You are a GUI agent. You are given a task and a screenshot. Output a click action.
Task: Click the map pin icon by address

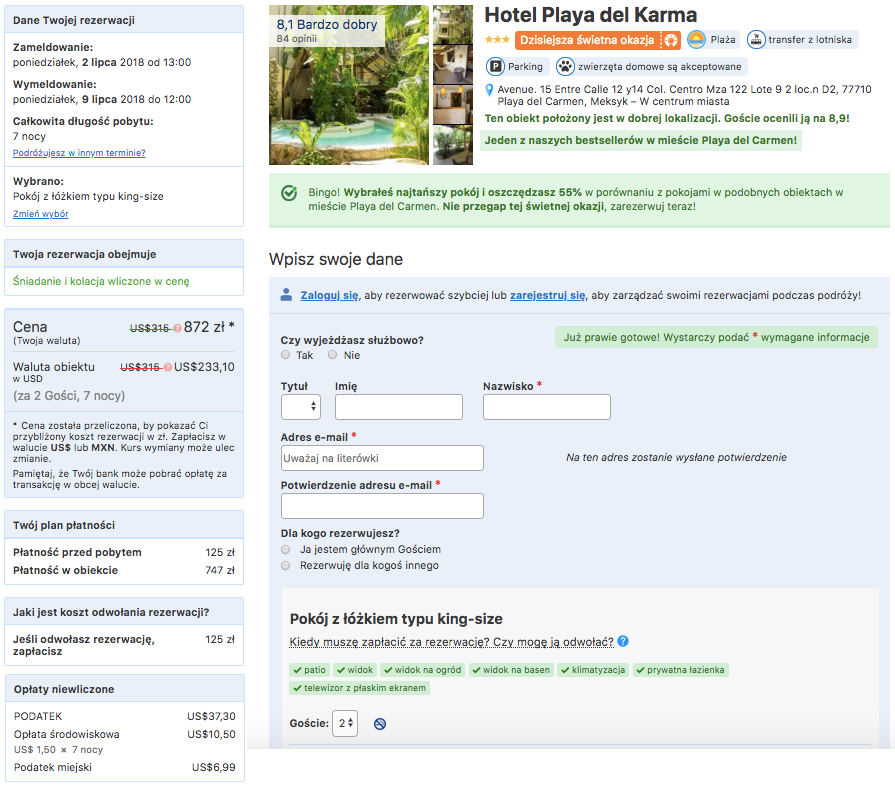pos(489,90)
